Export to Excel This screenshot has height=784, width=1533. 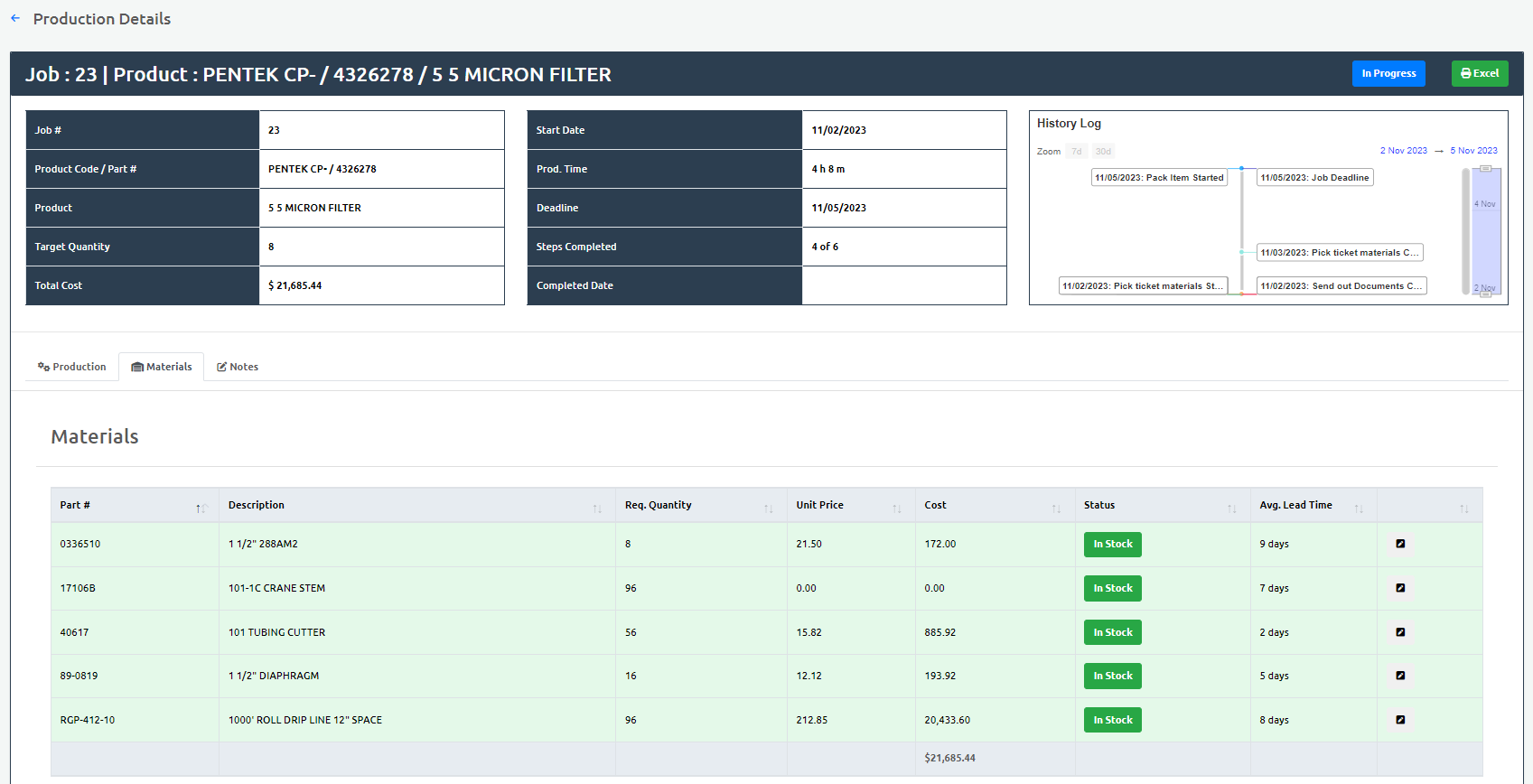click(x=1480, y=73)
